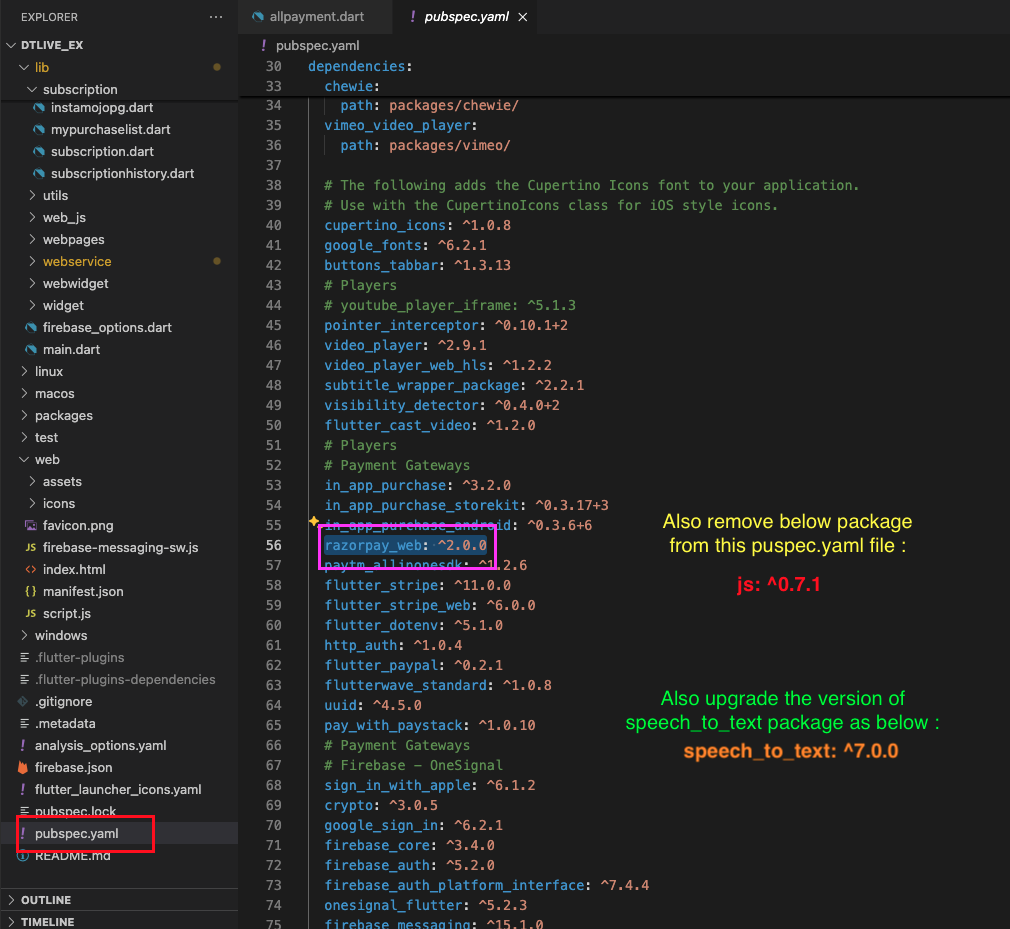Click Dart file icon of mypurchaselist.dart
The image size is (1010, 929).
pyautogui.click(x=39, y=129)
